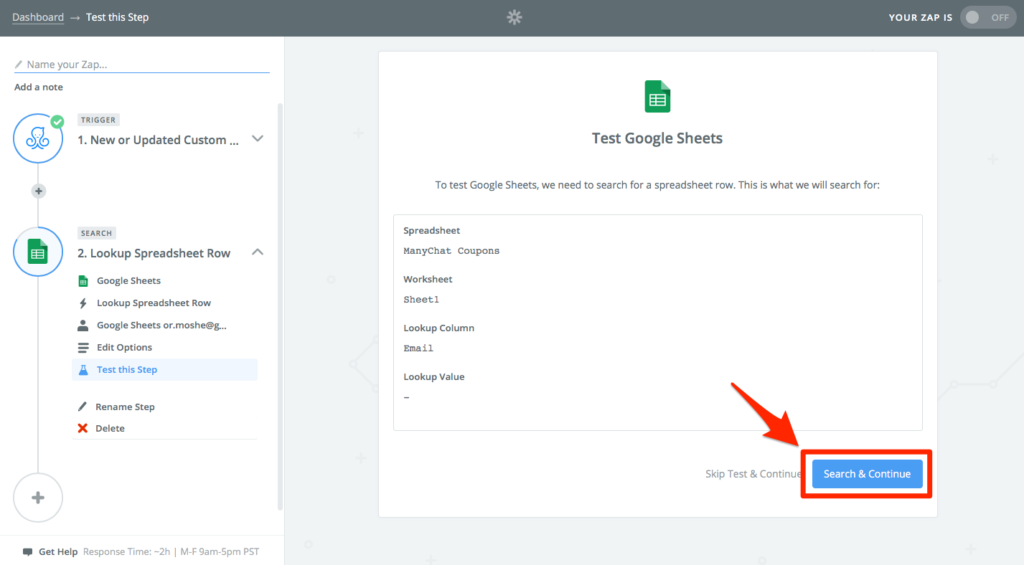
Task: Collapse the Lookup Spreadsheet Row step
Action: 257,251
